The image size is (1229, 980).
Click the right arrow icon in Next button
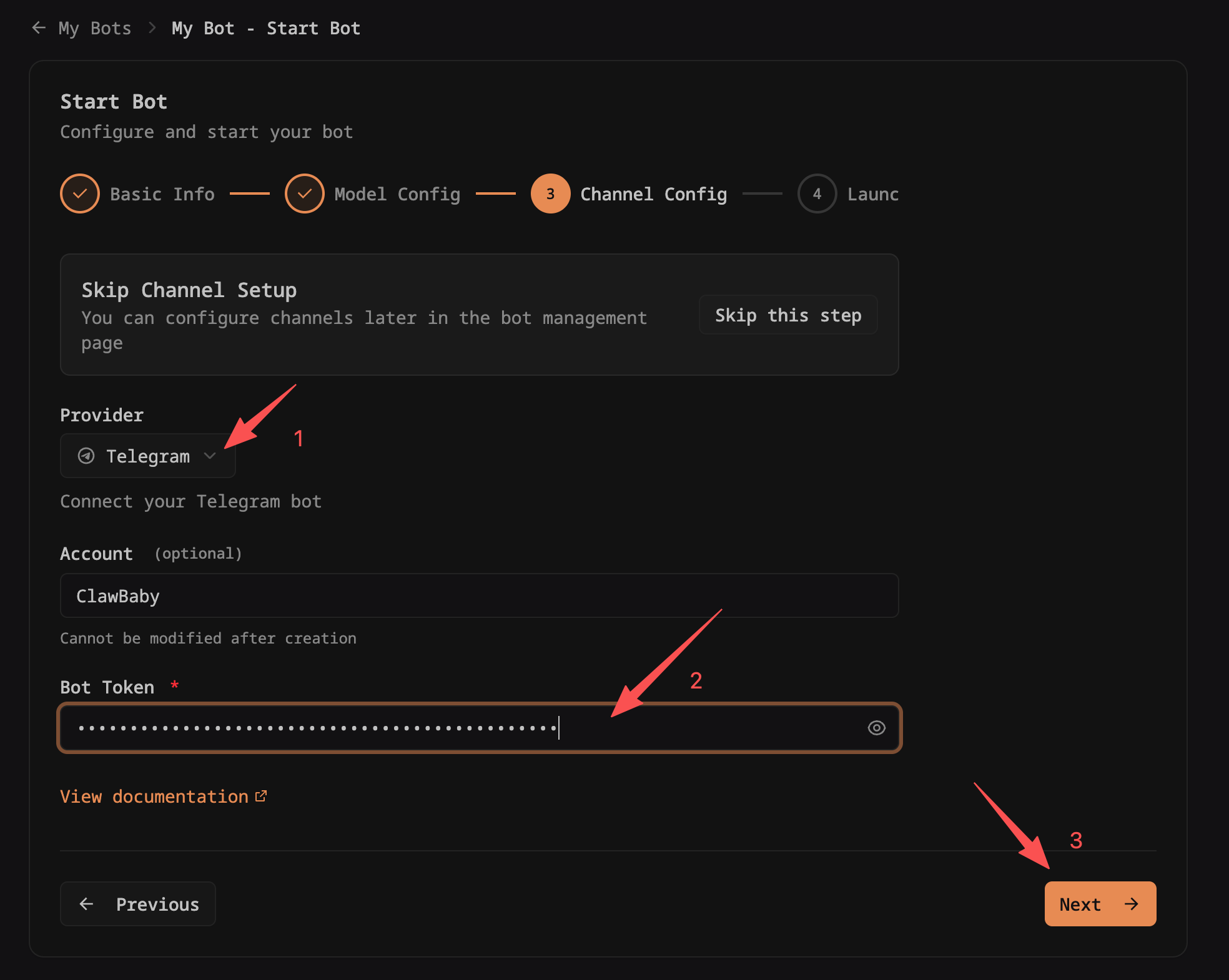click(x=1132, y=904)
